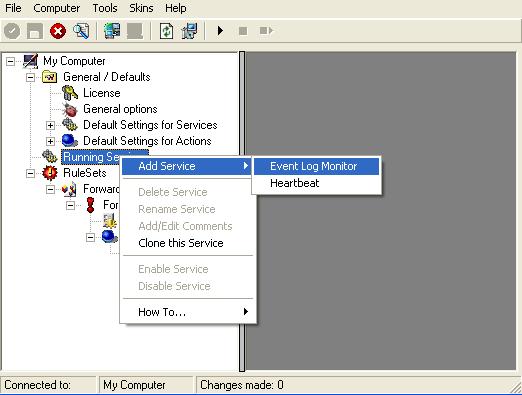Click the General options ladybug icon
522x395 pixels.
tap(70, 109)
